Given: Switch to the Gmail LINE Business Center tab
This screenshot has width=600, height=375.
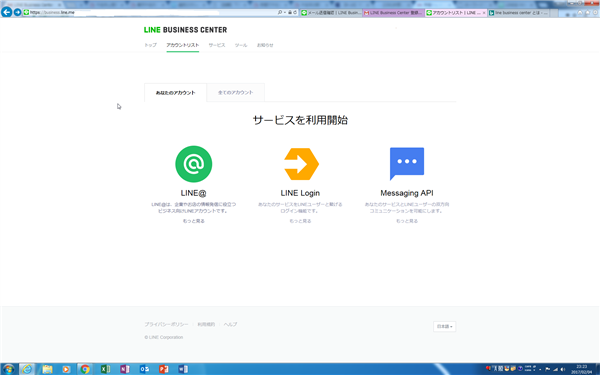Looking at the screenshot, I should click(393, 13).
